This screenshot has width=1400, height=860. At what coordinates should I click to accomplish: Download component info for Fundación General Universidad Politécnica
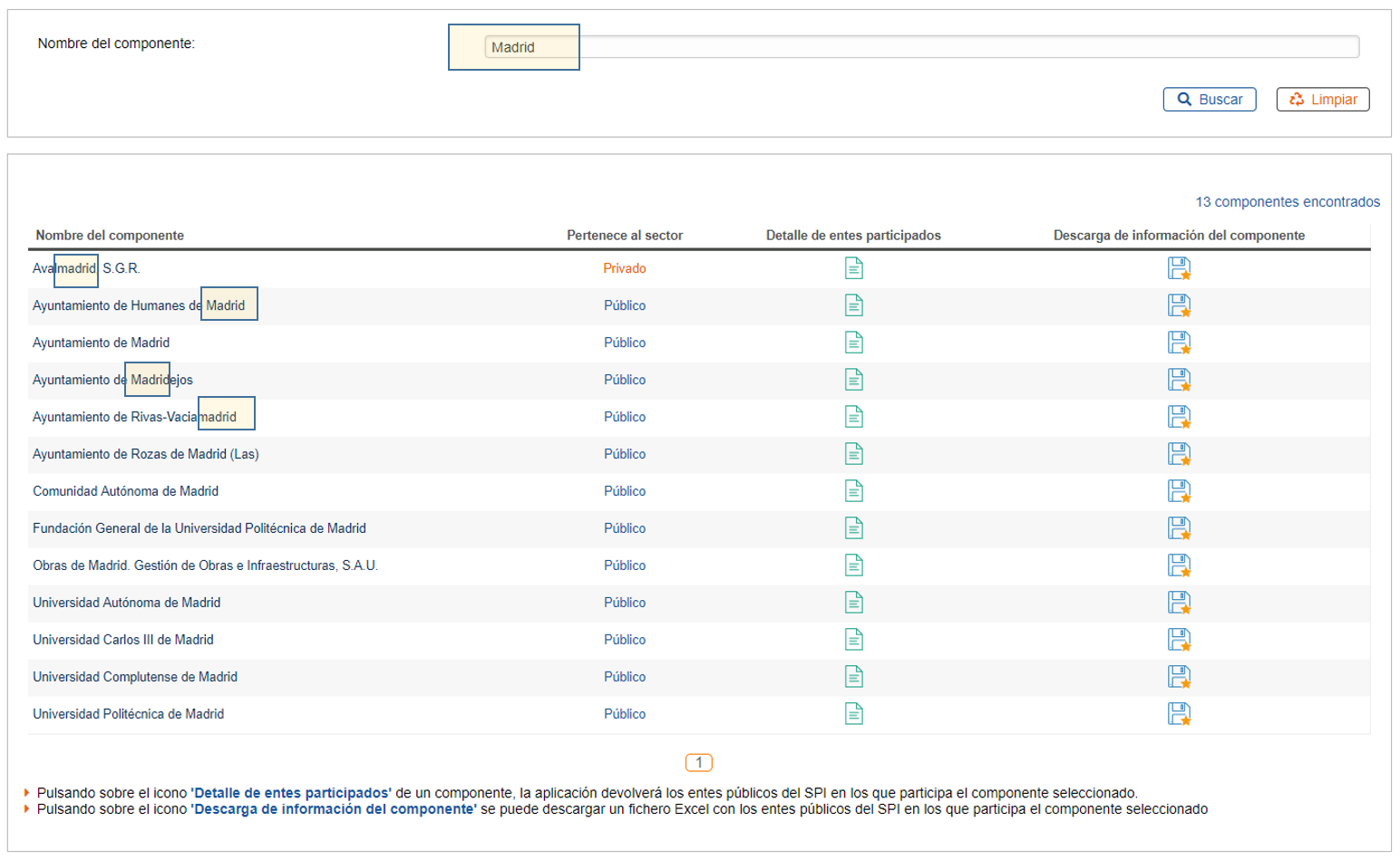point(1179,528)
